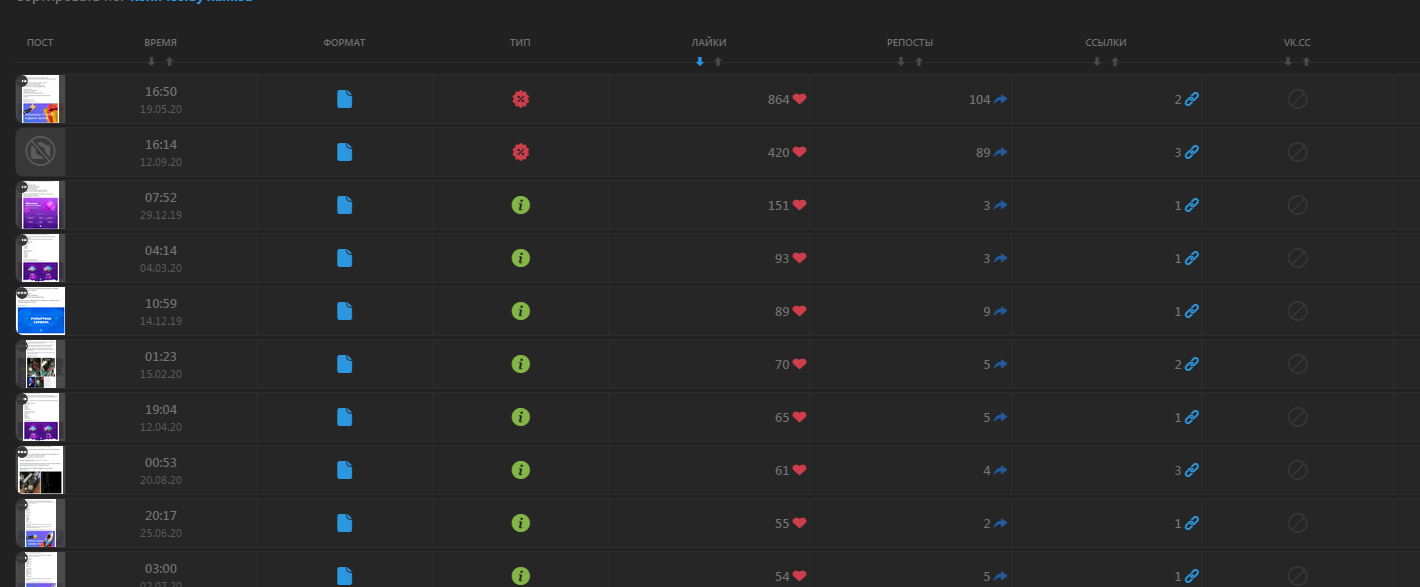1420x587 pixels.
Task: Sort Ссылки column ascending arrow
Action: [x=1115, y=62]
